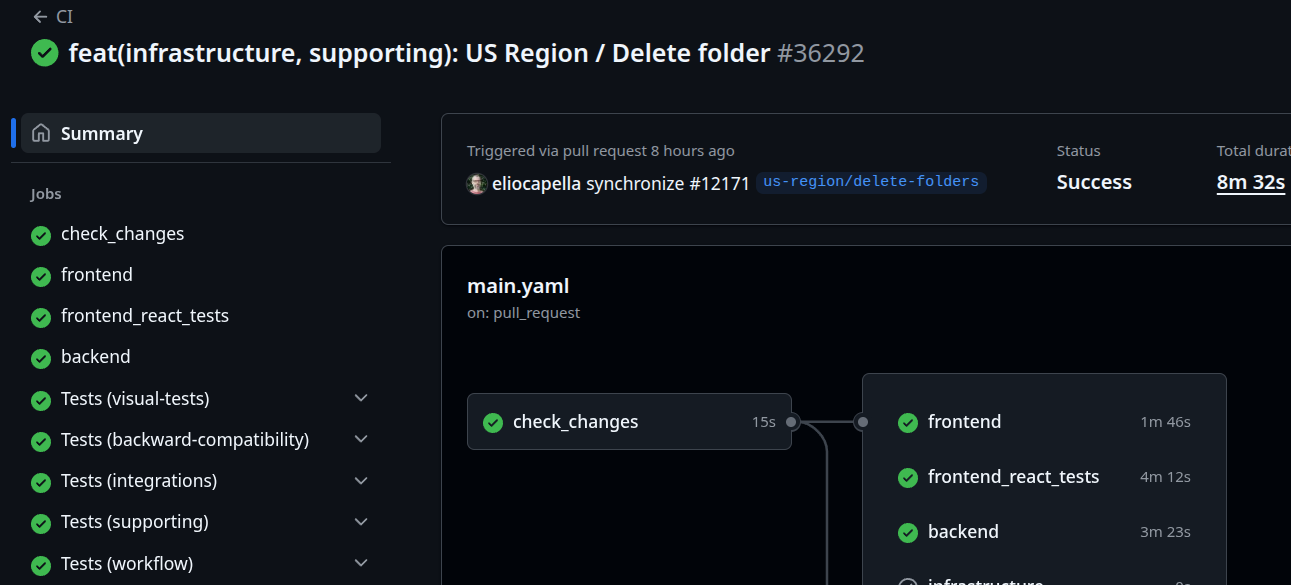Click the Summary home icon
1291x585 pixels.
pyautogui.click(x=41, y=133)
